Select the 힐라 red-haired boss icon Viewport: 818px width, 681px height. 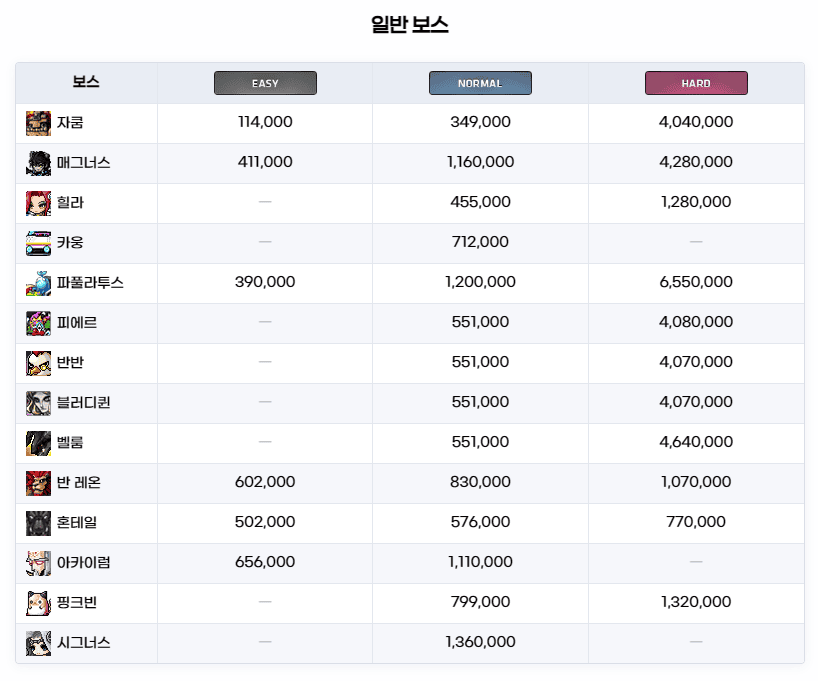pos(39,203)
